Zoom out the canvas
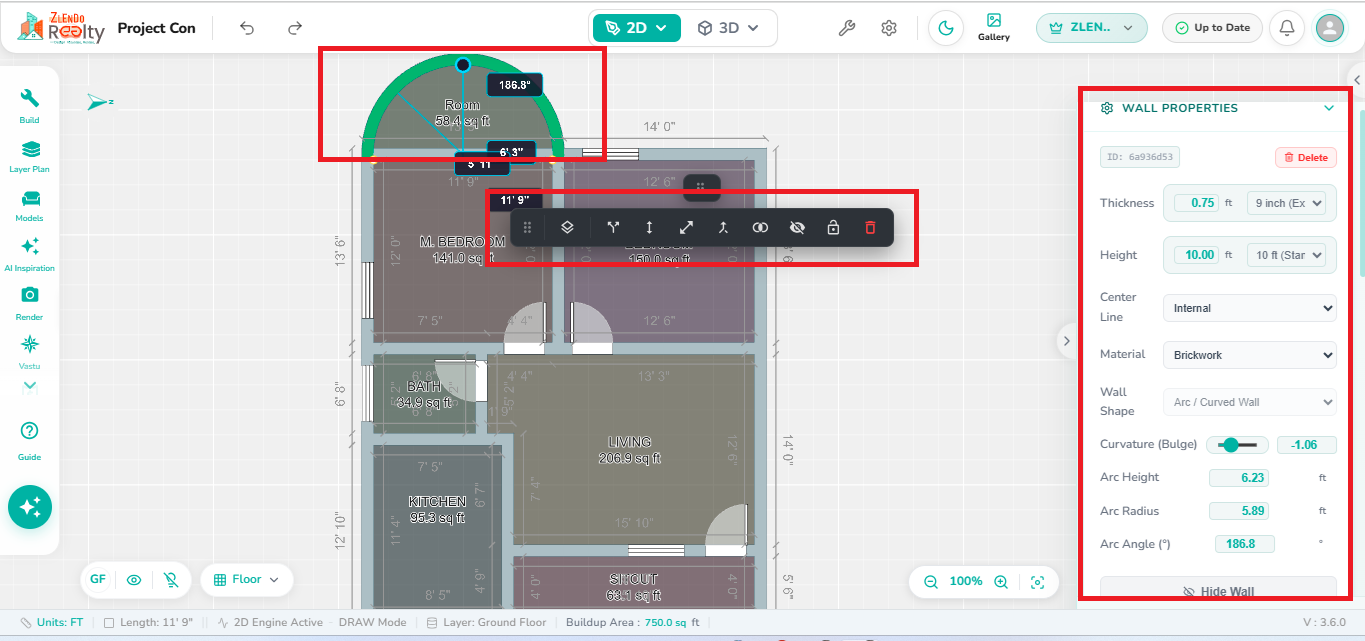The image size is (1365, 641). click(x=931, y=581)
